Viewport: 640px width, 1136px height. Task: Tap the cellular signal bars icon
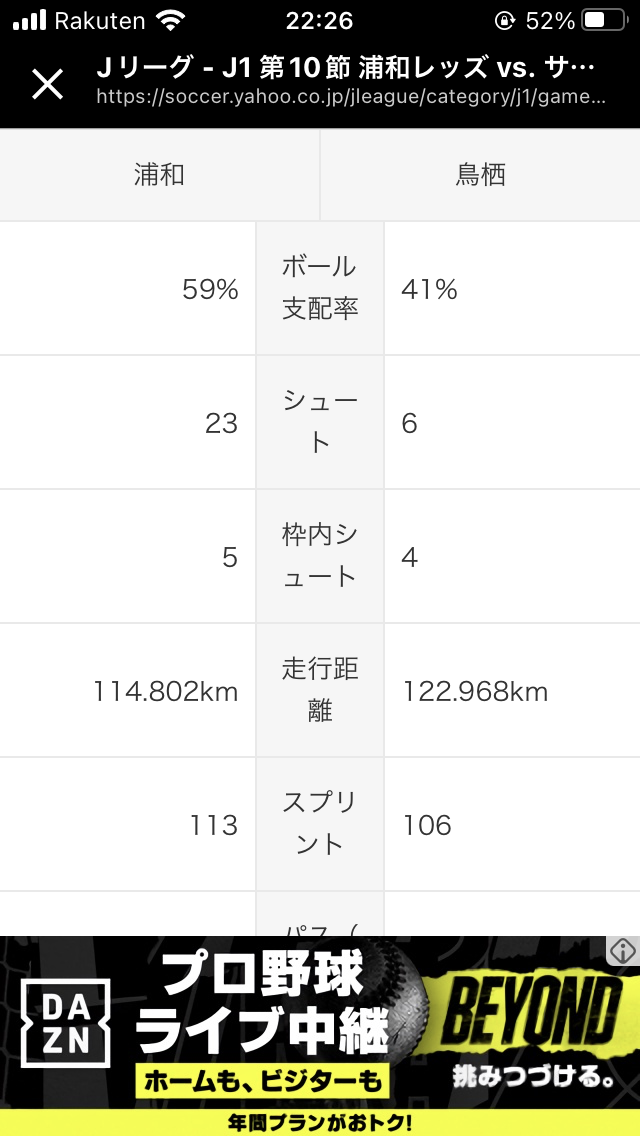click(x=28, y=20)
